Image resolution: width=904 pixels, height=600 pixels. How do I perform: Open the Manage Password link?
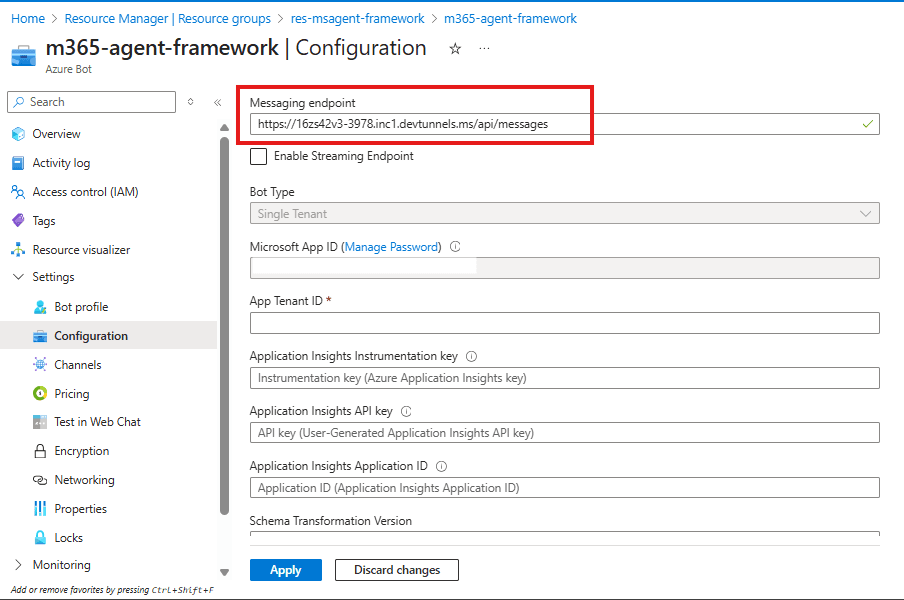tap(391, 247)
